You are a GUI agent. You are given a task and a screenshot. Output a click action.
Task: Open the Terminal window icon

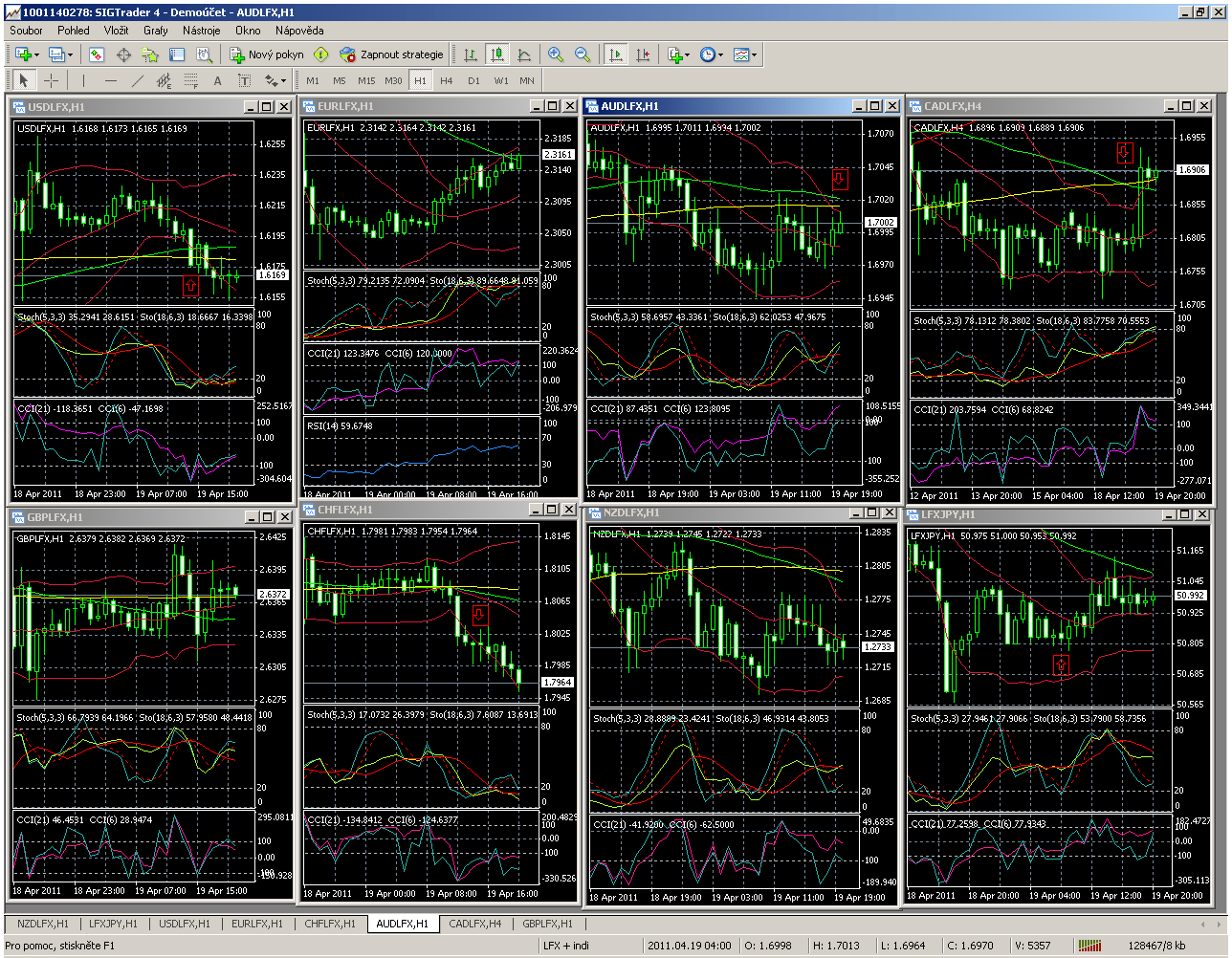click(177, 54)
